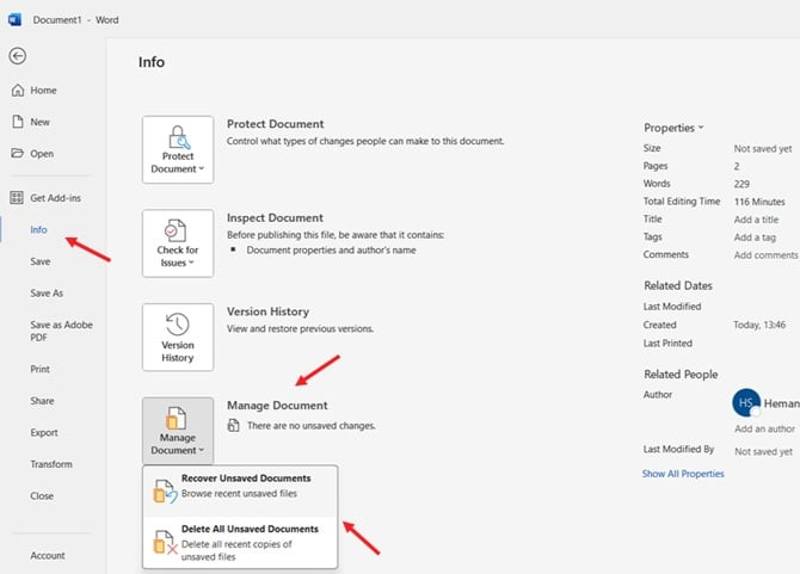800x574 pixels.
Task: Open the Account page
Action: (47, 555)
